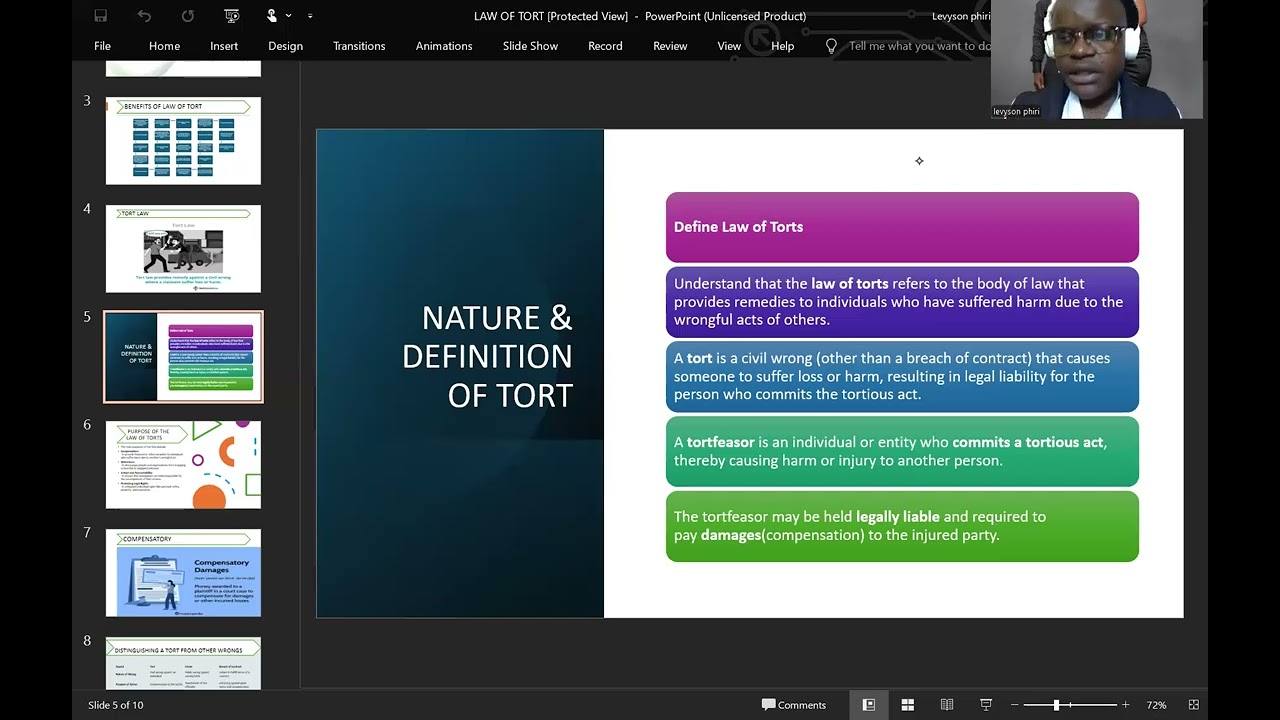Click Fit slide to current window icon
Image resolution: width=1280 pixels, height=720 pixels.
pyautogui.click(x=1193, y=705)
